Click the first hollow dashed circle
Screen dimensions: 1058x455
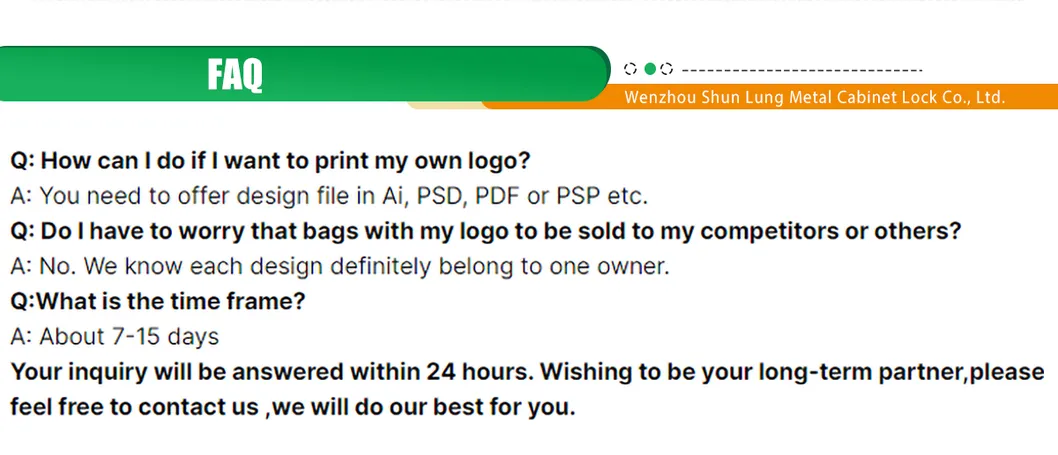coord(630,69)
